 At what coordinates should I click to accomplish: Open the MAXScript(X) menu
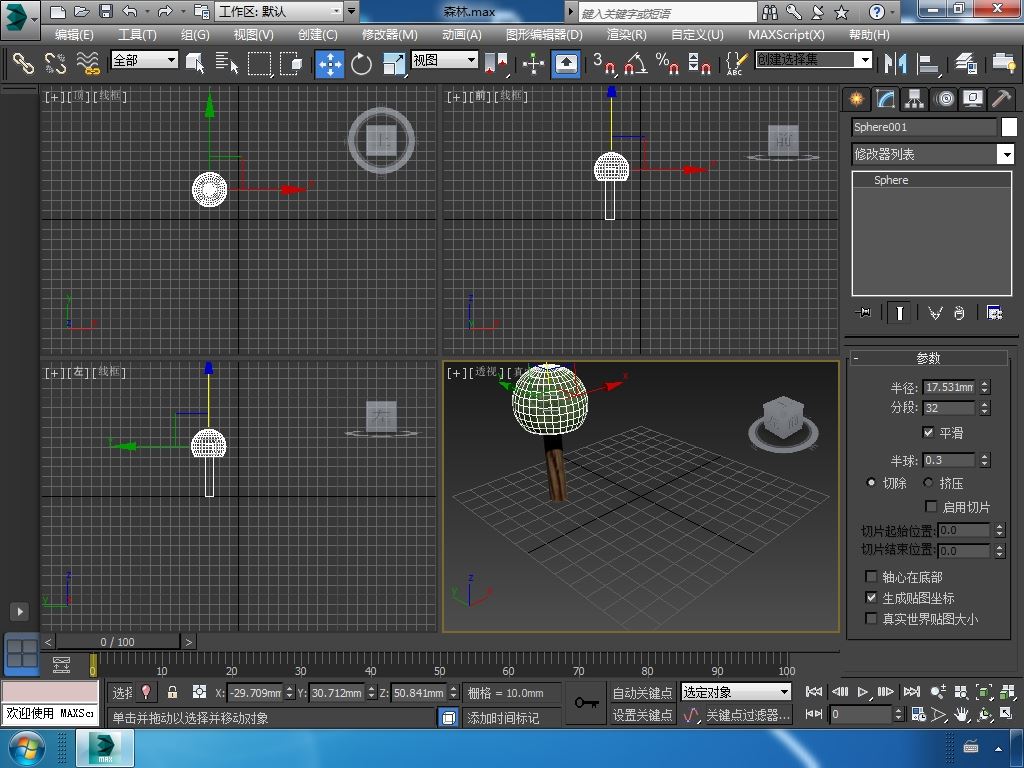point(786,35)
